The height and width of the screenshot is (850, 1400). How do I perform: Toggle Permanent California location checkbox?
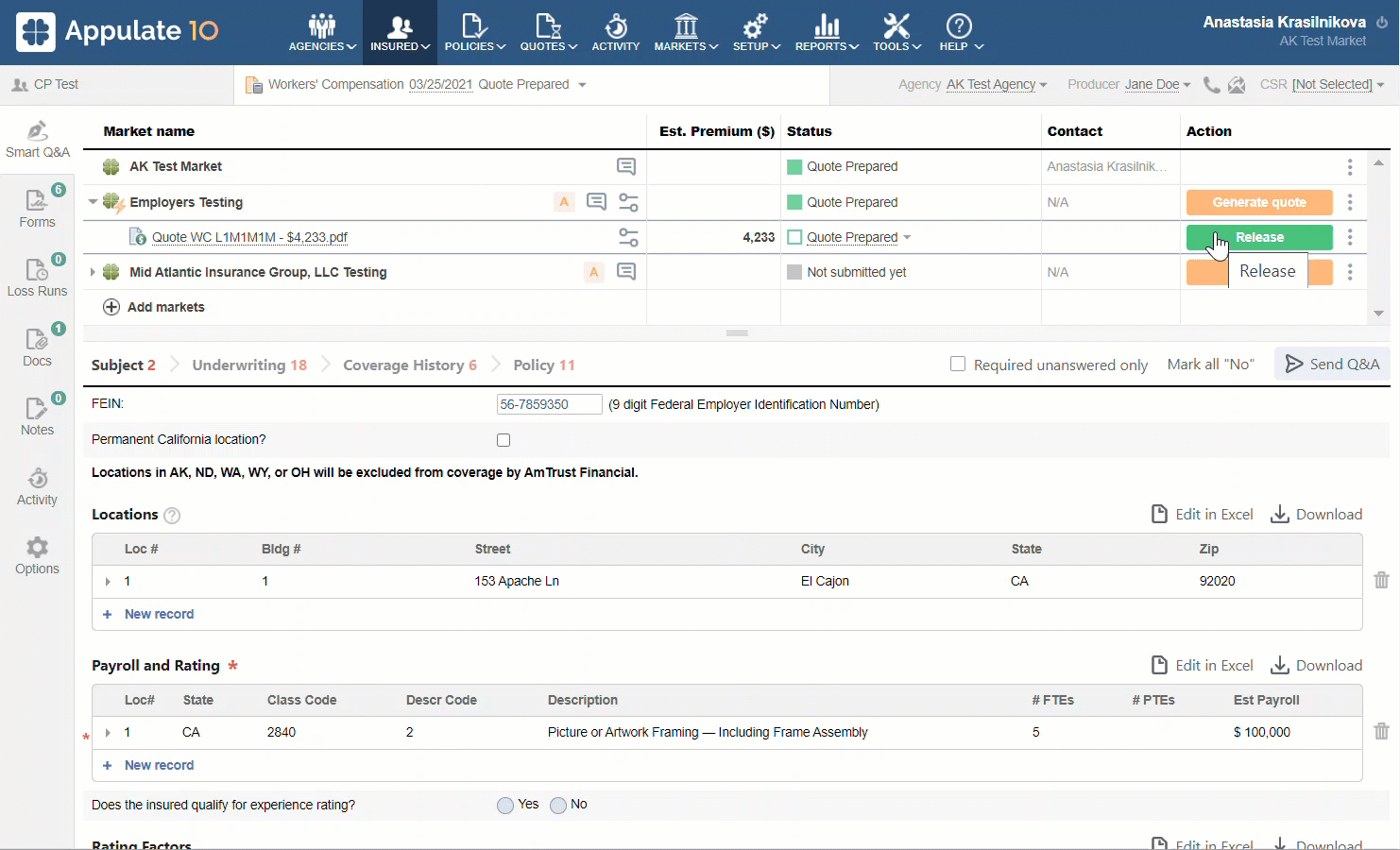pyautogui.click(x=504, y=440)
